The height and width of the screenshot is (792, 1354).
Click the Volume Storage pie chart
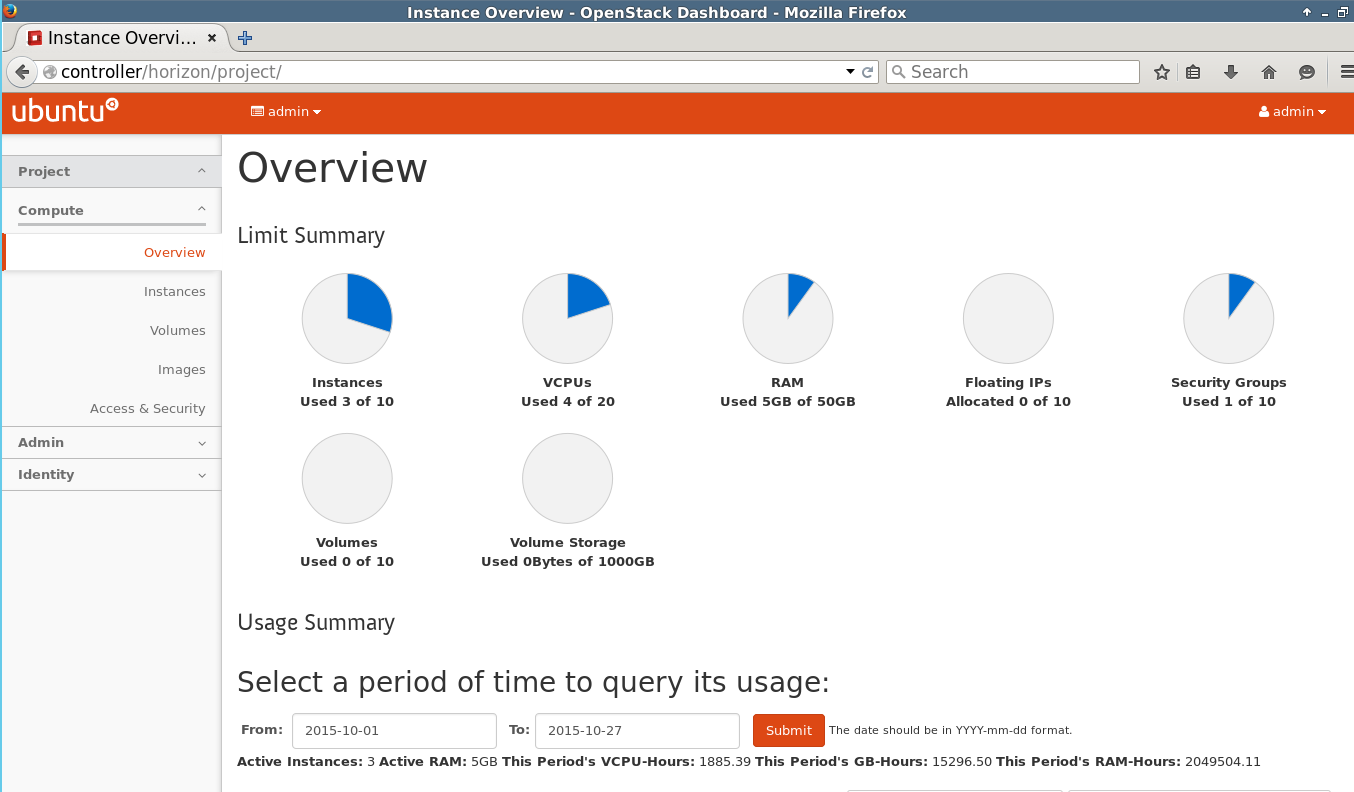(567, 478)
